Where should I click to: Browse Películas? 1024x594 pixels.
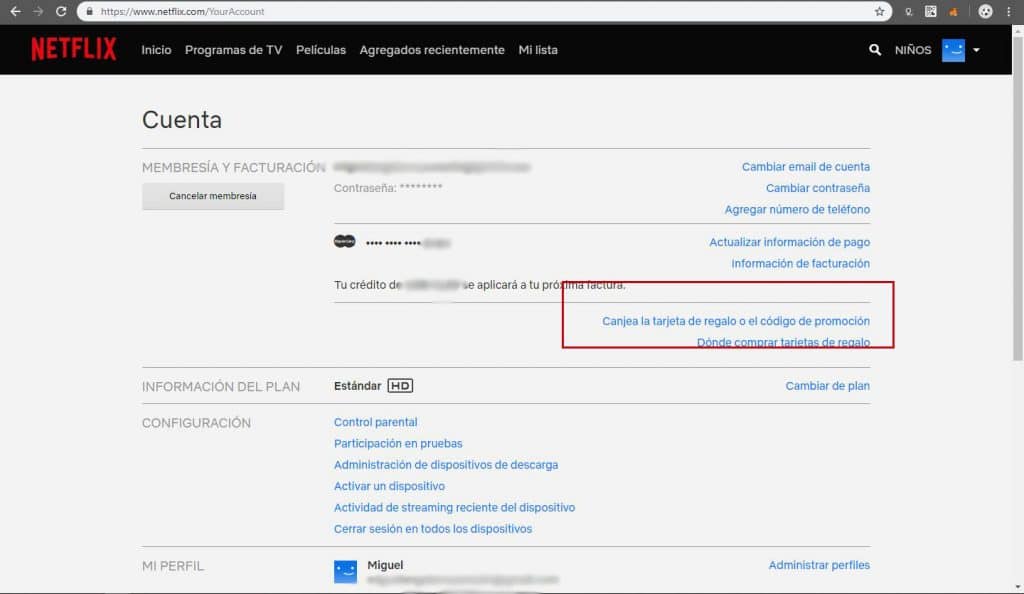[x=321, y=50]
